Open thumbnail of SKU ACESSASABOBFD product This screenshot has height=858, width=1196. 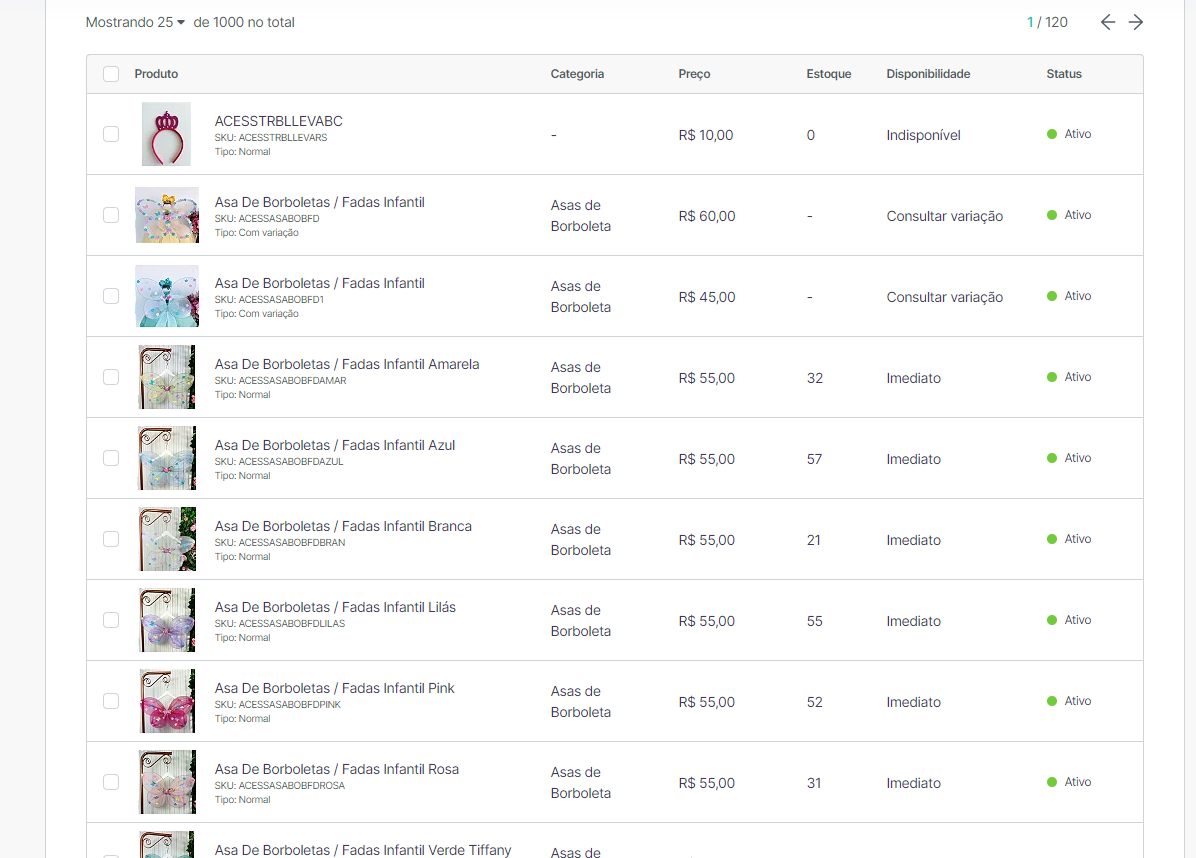click(x=167, y=215)
